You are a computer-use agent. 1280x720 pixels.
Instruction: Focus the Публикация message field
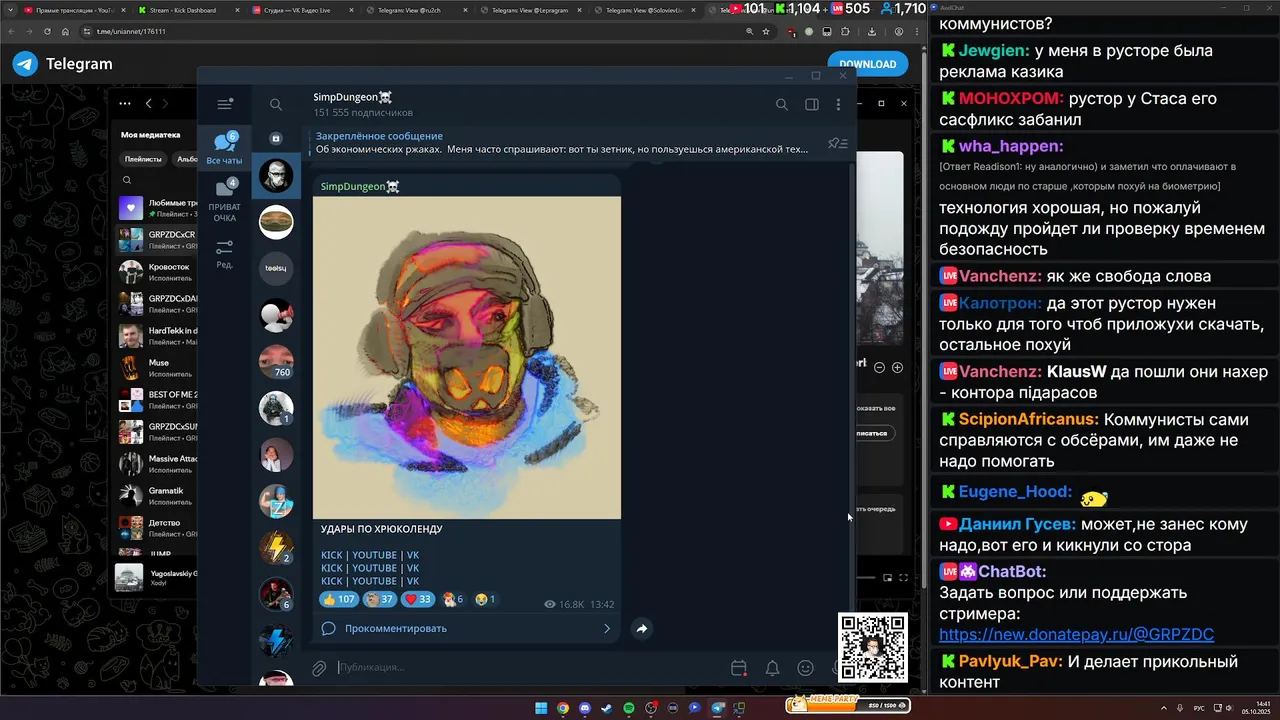[x=530, y=667]
